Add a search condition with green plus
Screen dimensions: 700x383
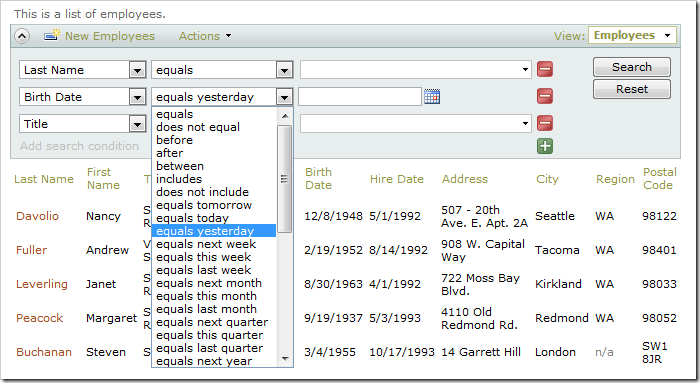(545, 146)
